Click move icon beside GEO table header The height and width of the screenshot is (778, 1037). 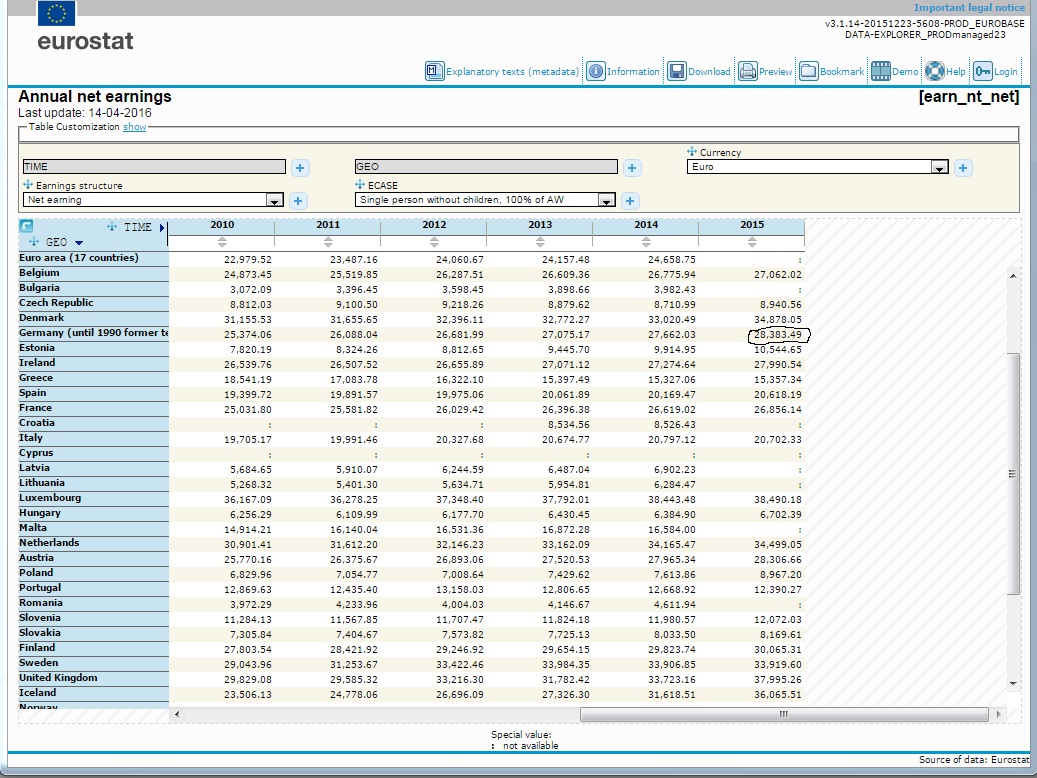click(x=34, y=241)
